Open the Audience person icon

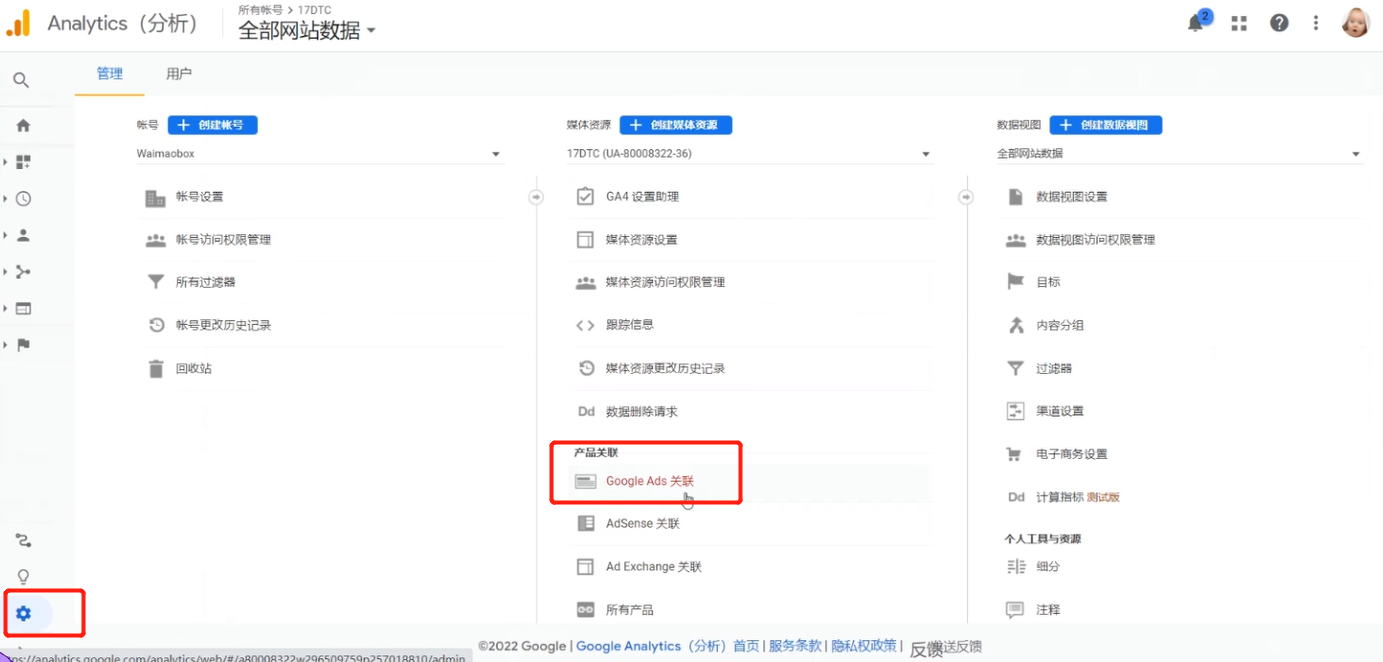click(x=22, y=234)
